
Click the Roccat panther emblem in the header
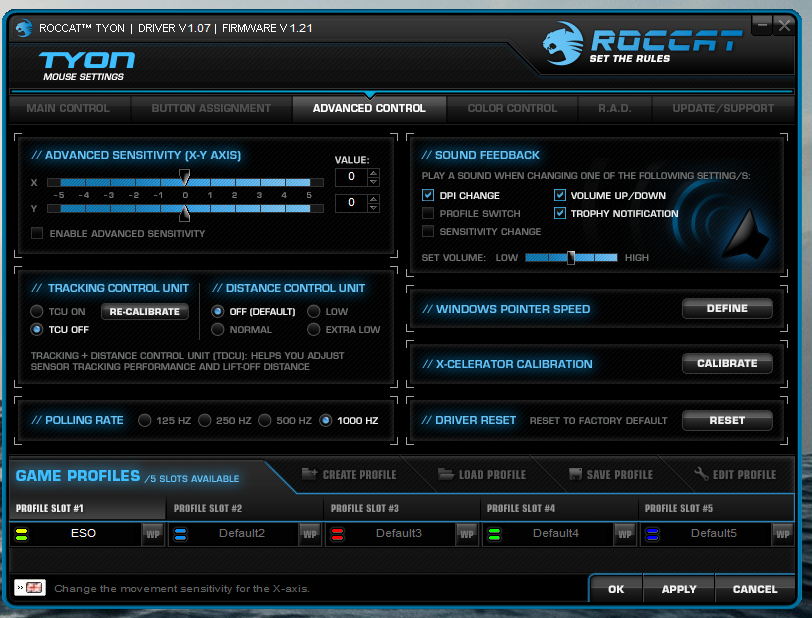pos(563,44)
